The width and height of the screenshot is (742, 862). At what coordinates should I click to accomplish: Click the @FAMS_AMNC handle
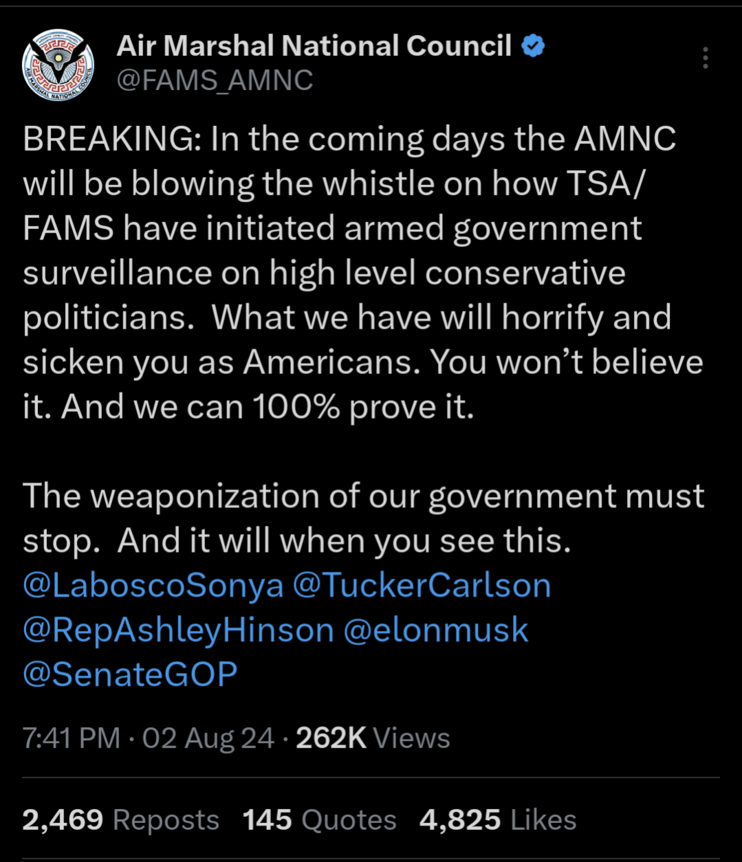click(215, 80)
